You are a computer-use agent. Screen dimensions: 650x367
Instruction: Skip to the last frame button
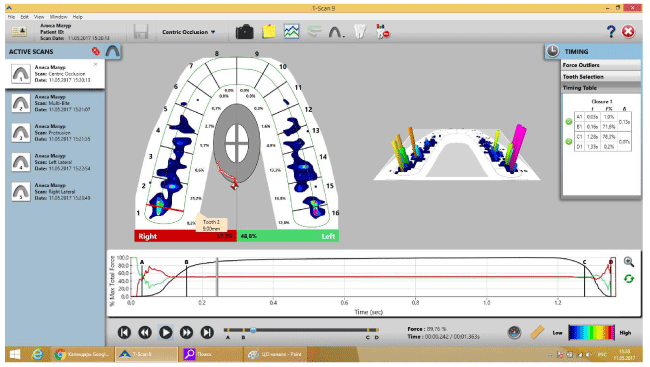coord(207,332)
